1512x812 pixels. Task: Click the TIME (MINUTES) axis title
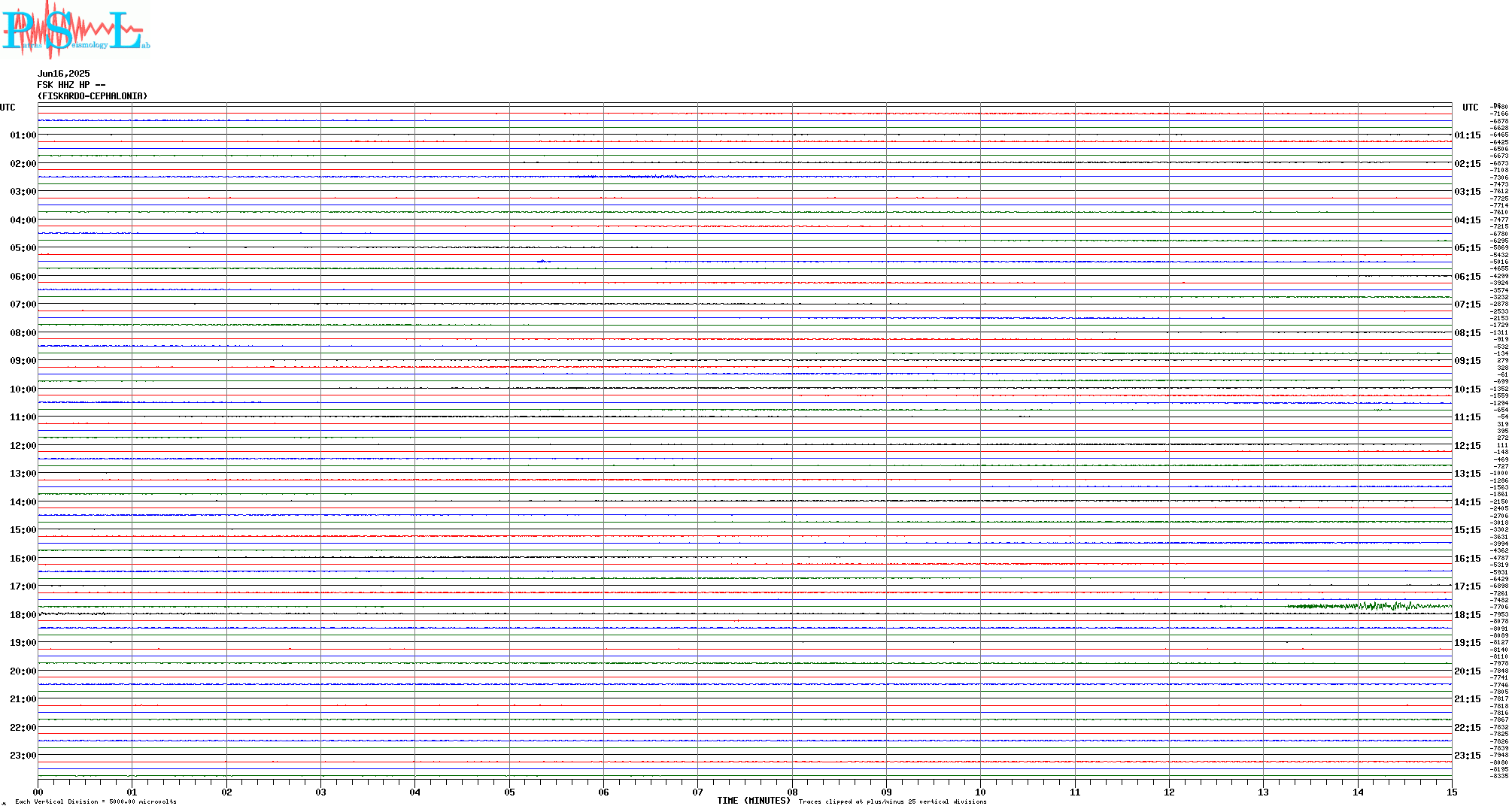(x=754, y=801)
